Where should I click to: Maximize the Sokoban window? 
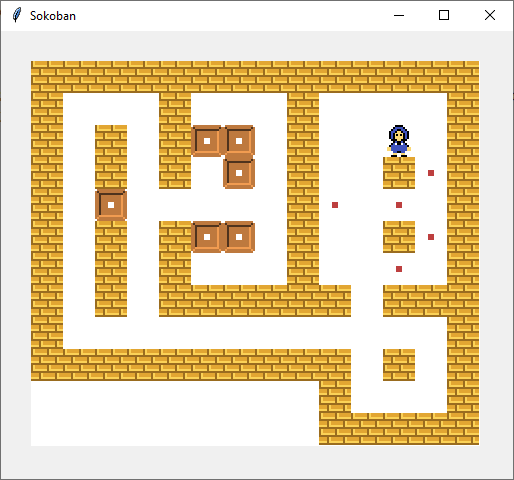pyautogui.click(x=444, y=15)
